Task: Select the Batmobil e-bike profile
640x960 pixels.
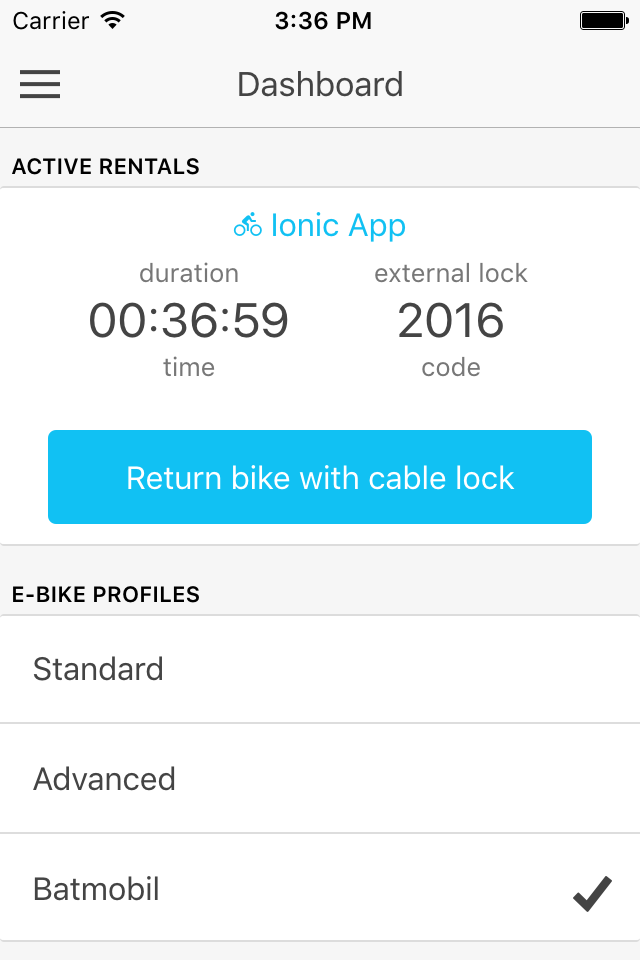Action: tap(320, 889)
